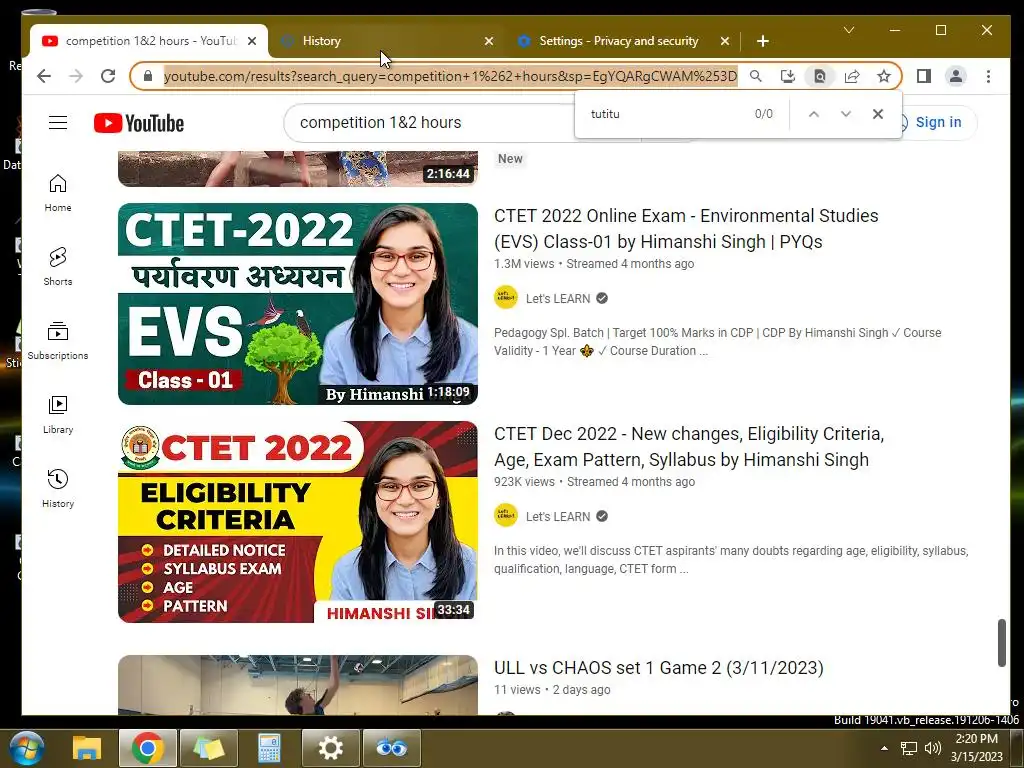
Task: Open CTET 2022 Environmental Studies video thumbnail
Action: (x=298, y=304)
